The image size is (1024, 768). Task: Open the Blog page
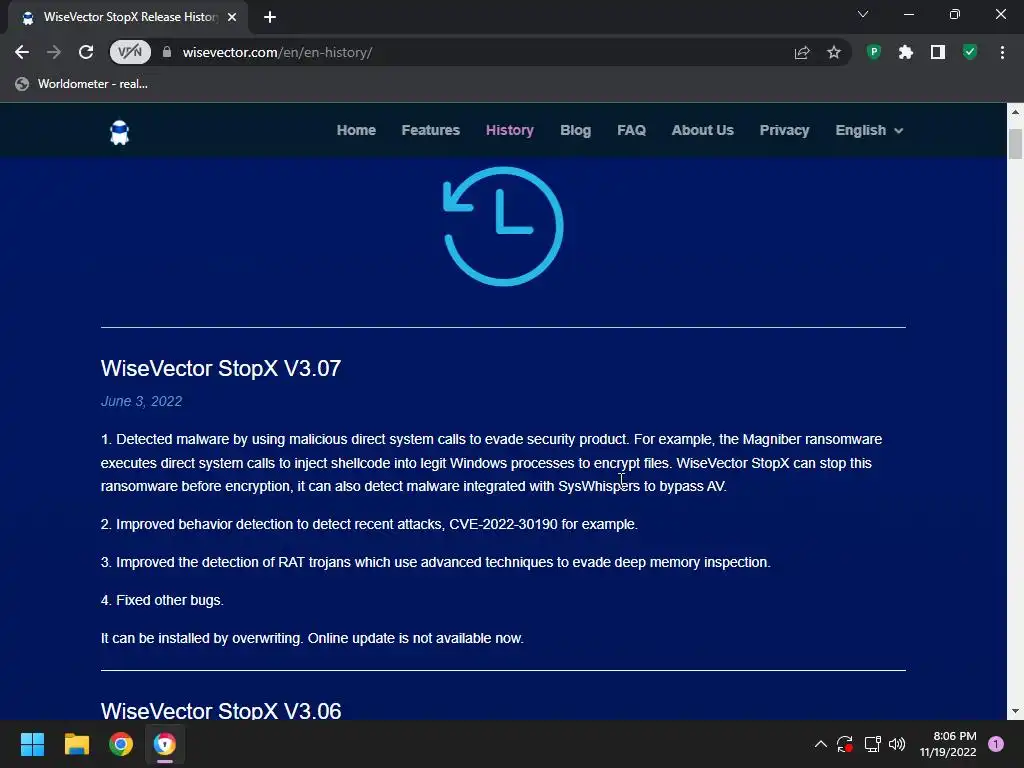(575, 130)
